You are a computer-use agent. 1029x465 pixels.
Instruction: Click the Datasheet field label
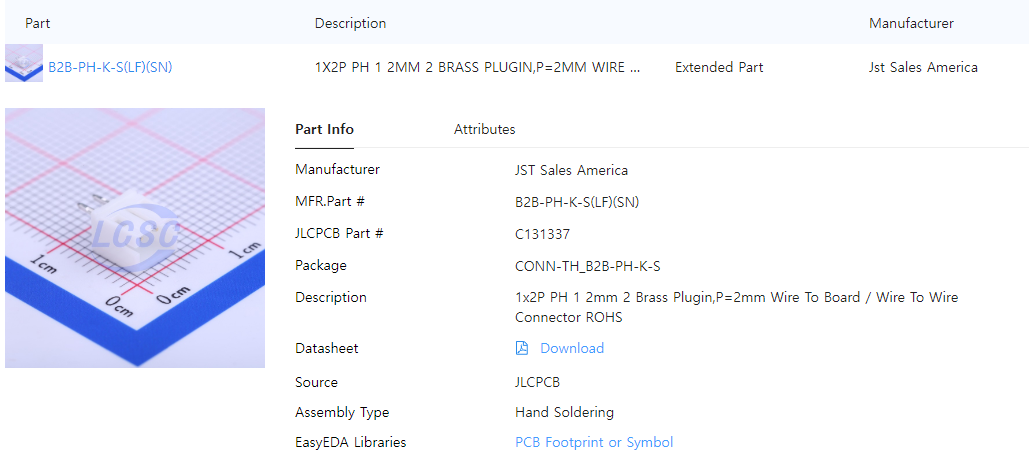pos(327,348)
